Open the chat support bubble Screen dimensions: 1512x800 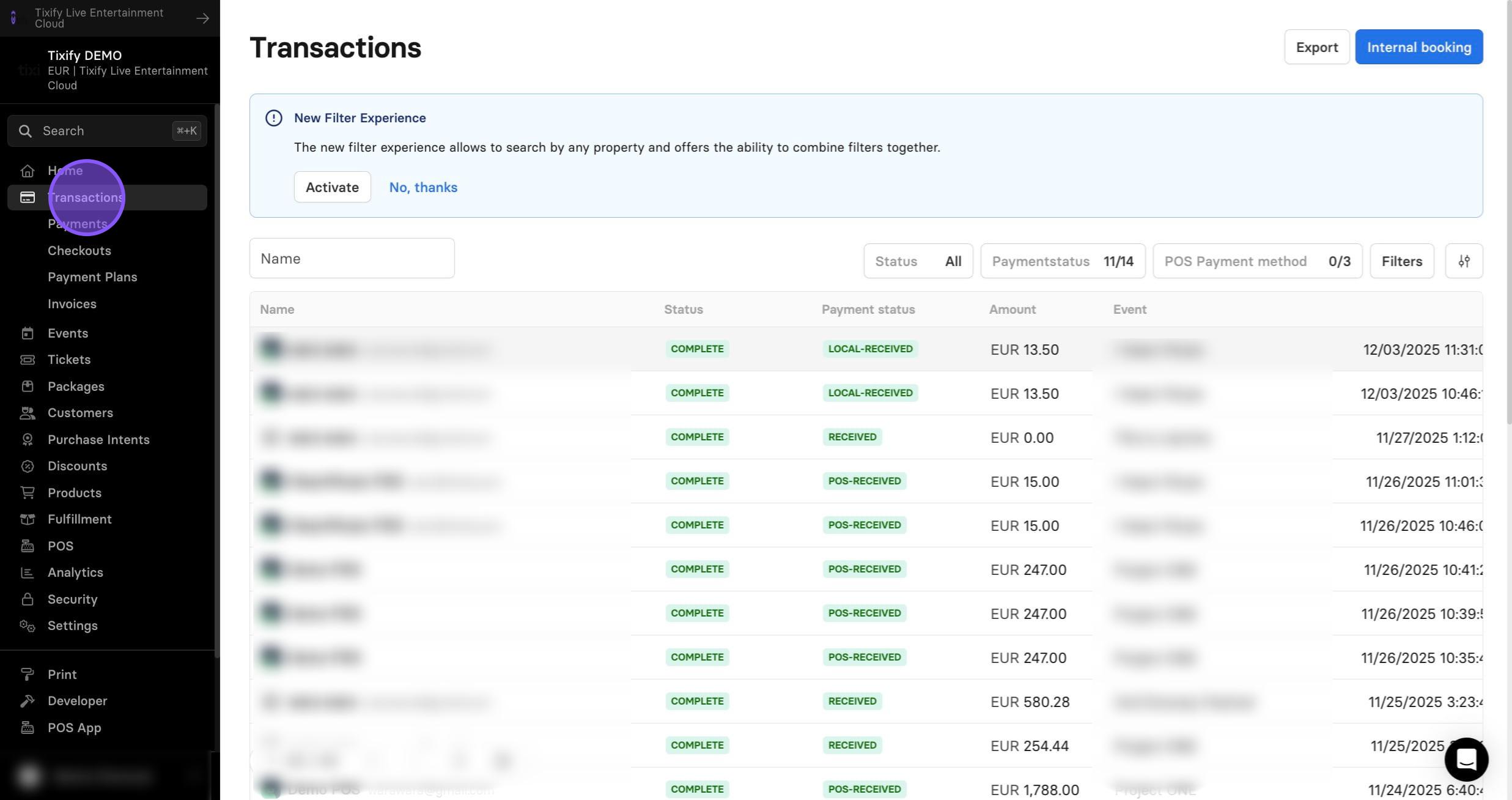pyautogui.click(x=1466, y=759)
